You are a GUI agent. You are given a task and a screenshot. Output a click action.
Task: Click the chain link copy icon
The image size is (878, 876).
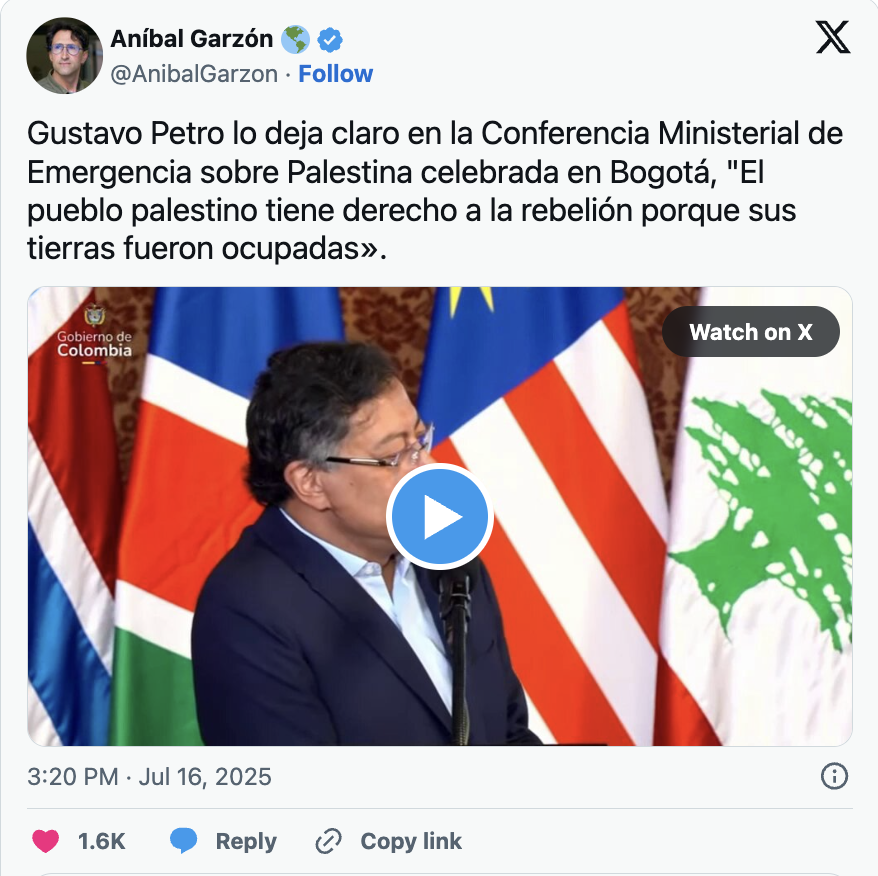[329, 841]
